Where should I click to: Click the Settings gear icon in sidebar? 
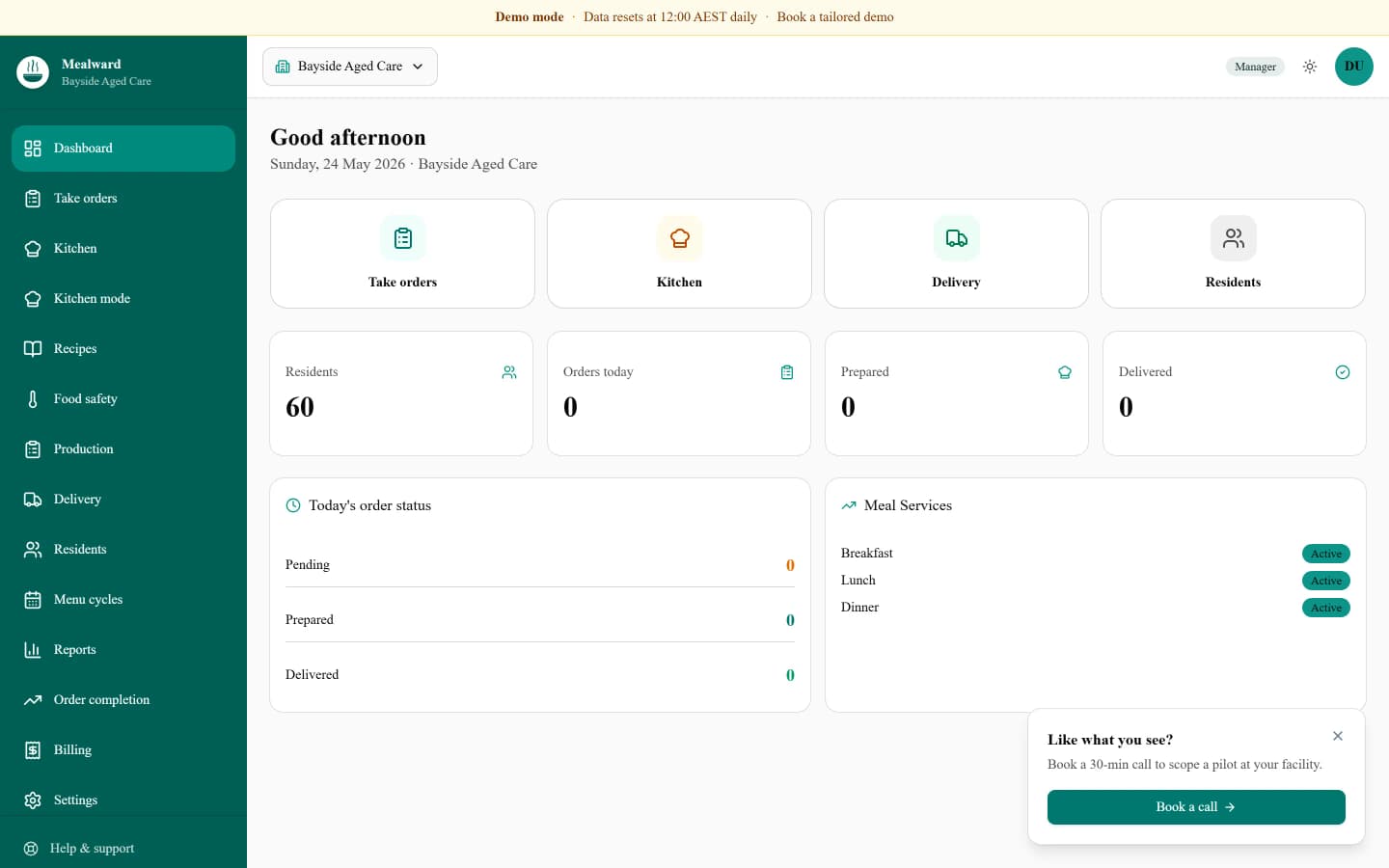point(33,800)
